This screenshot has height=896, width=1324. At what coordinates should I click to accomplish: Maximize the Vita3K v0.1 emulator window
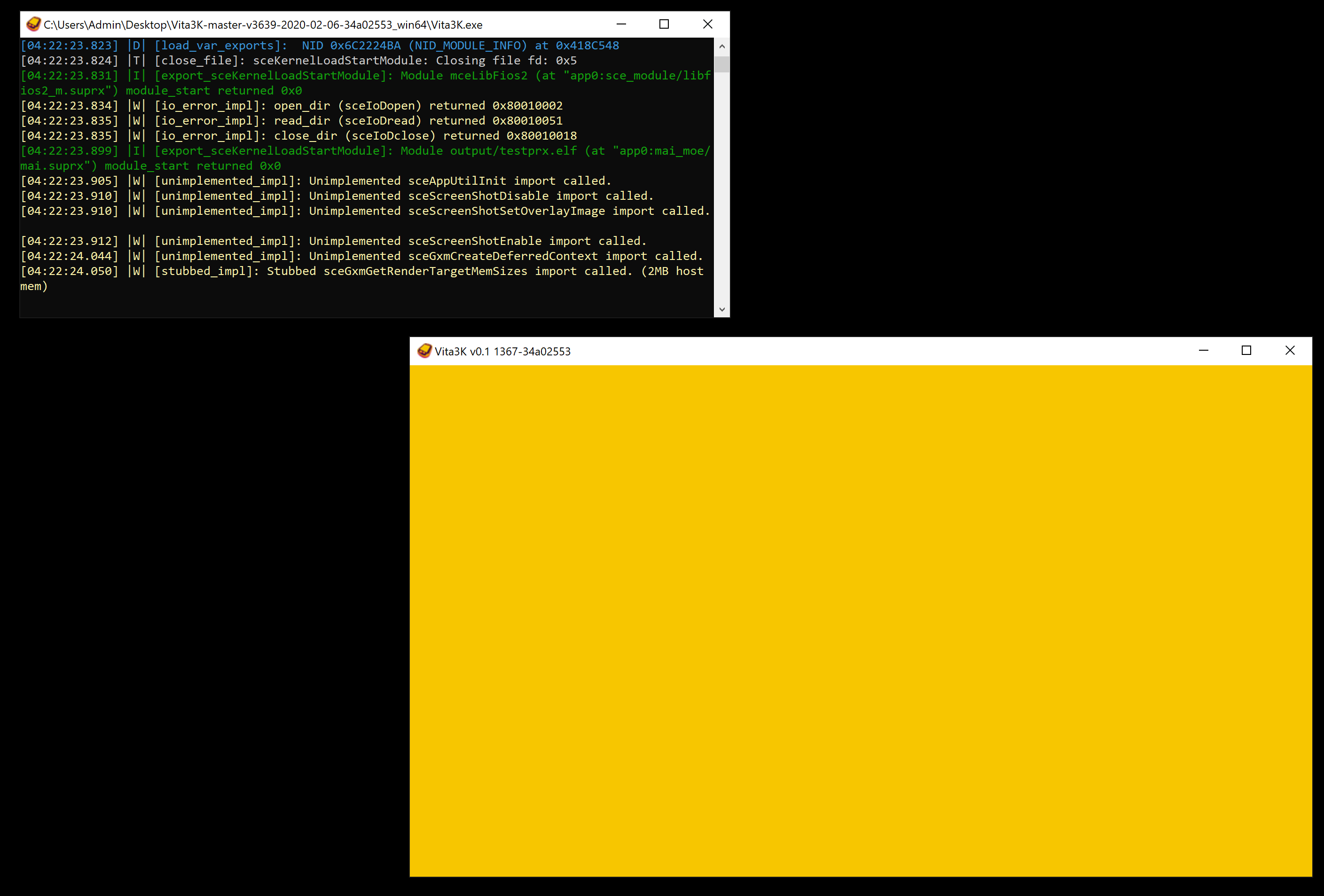(1246, 351)
